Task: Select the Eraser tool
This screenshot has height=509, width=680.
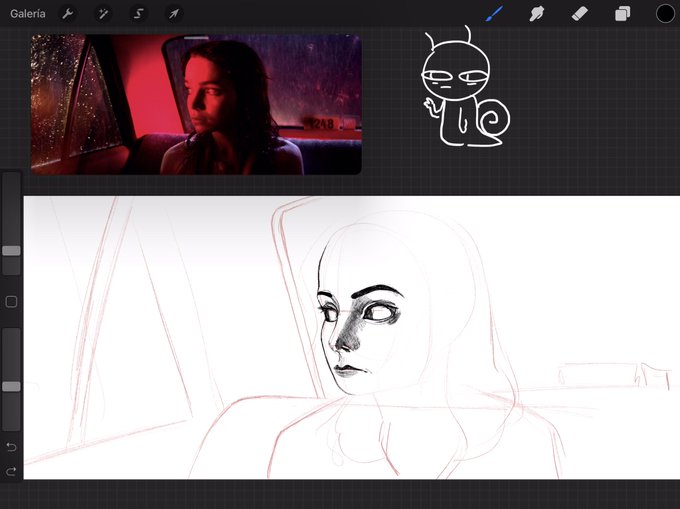Action: pos(579,14)
